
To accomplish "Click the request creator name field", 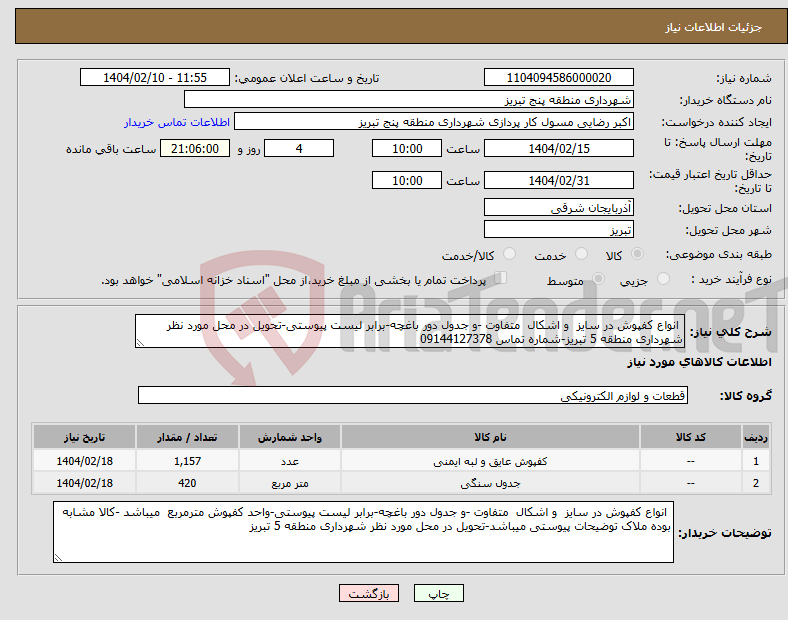I will point(434,122).
